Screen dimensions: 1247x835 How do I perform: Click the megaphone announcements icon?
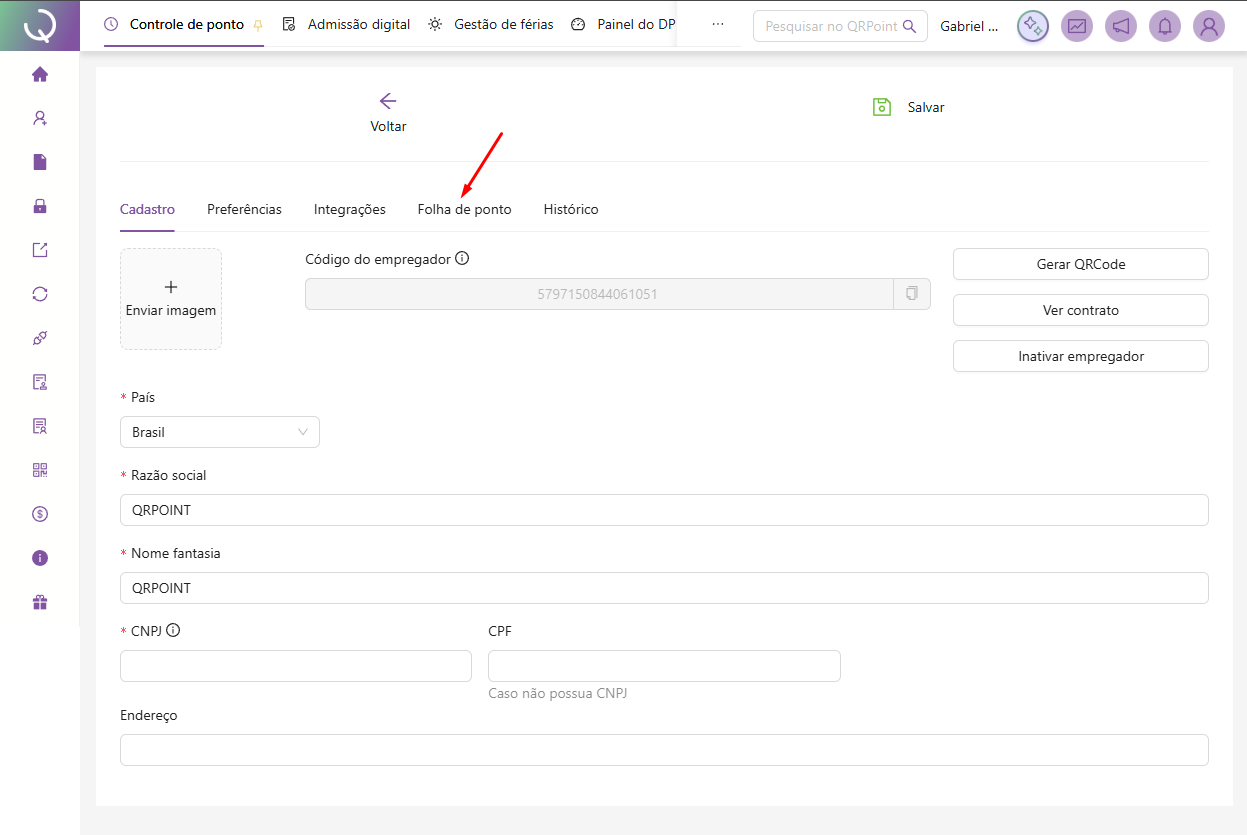pyautogui.click(x=1121, y=26)
